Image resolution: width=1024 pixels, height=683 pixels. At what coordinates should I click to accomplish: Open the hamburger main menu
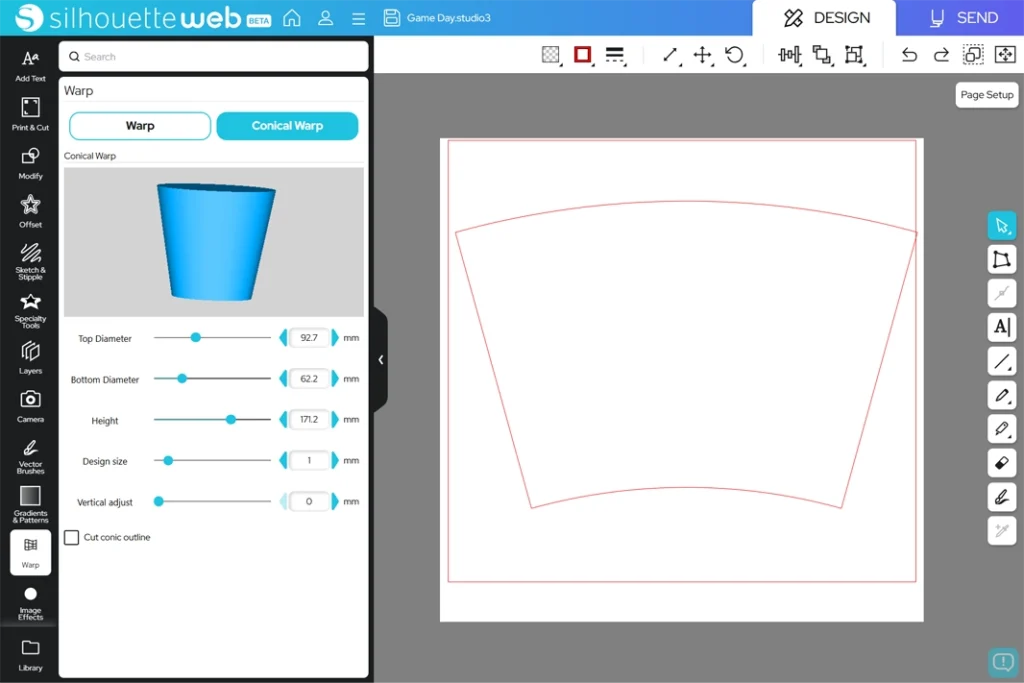(x=358, y=18)
